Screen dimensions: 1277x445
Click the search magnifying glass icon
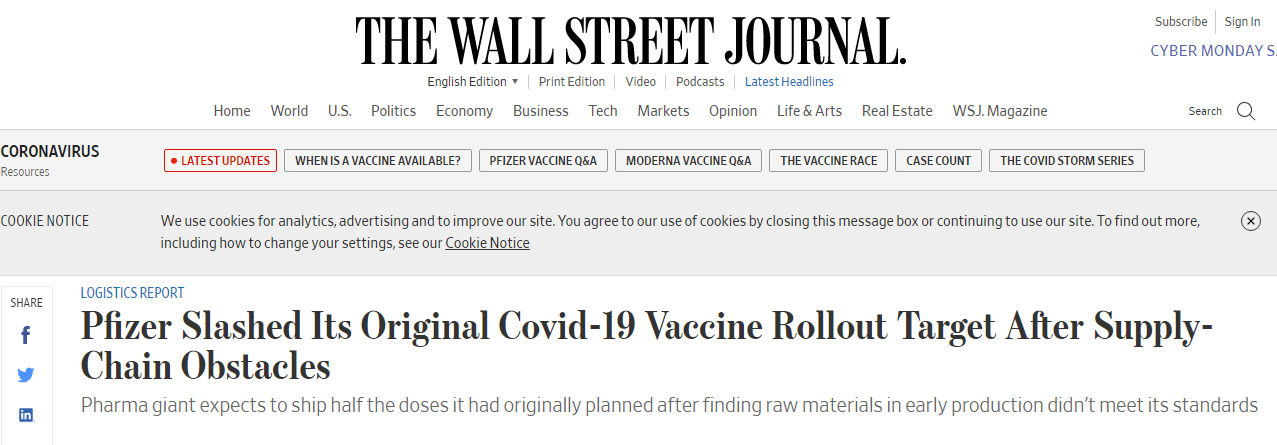(x=1245, y=111)
